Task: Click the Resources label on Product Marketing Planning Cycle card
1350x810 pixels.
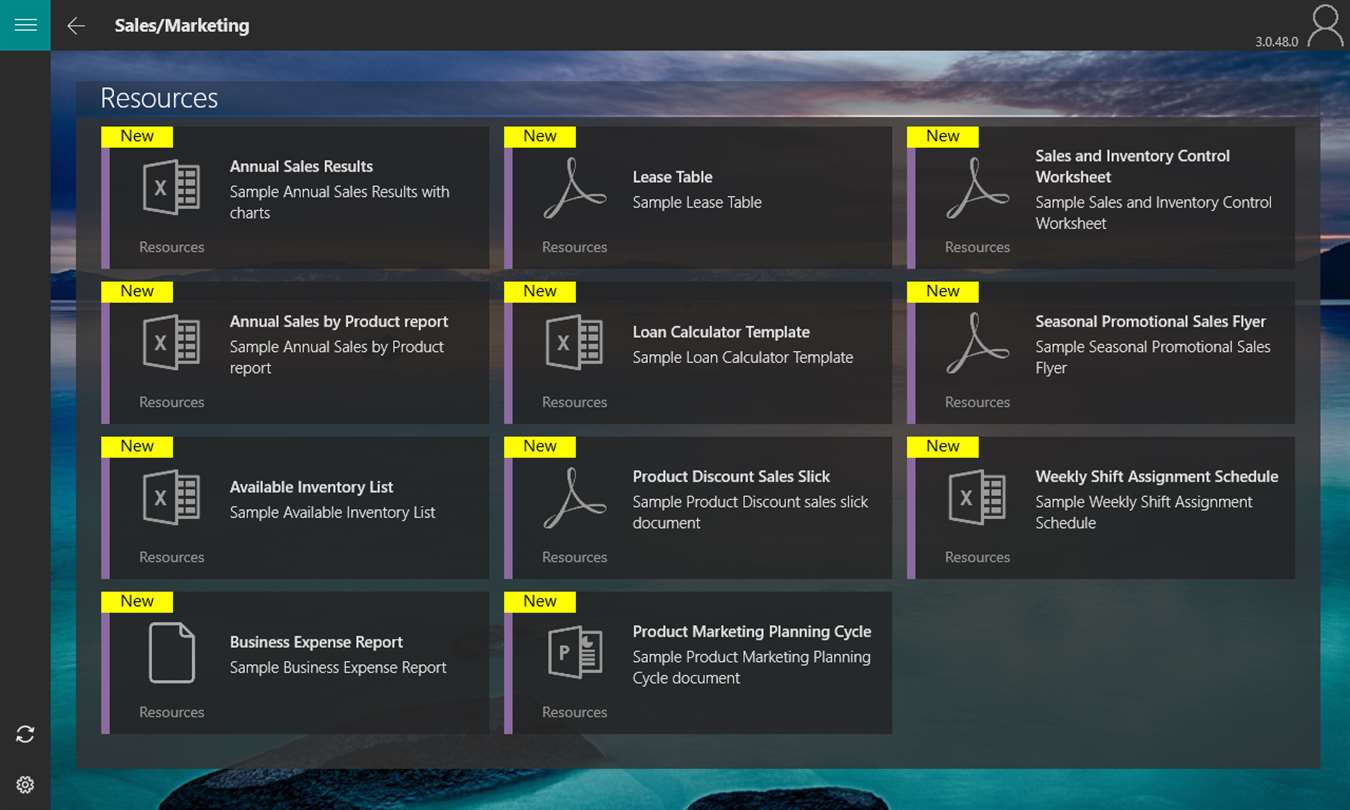Action: point(575,712)
